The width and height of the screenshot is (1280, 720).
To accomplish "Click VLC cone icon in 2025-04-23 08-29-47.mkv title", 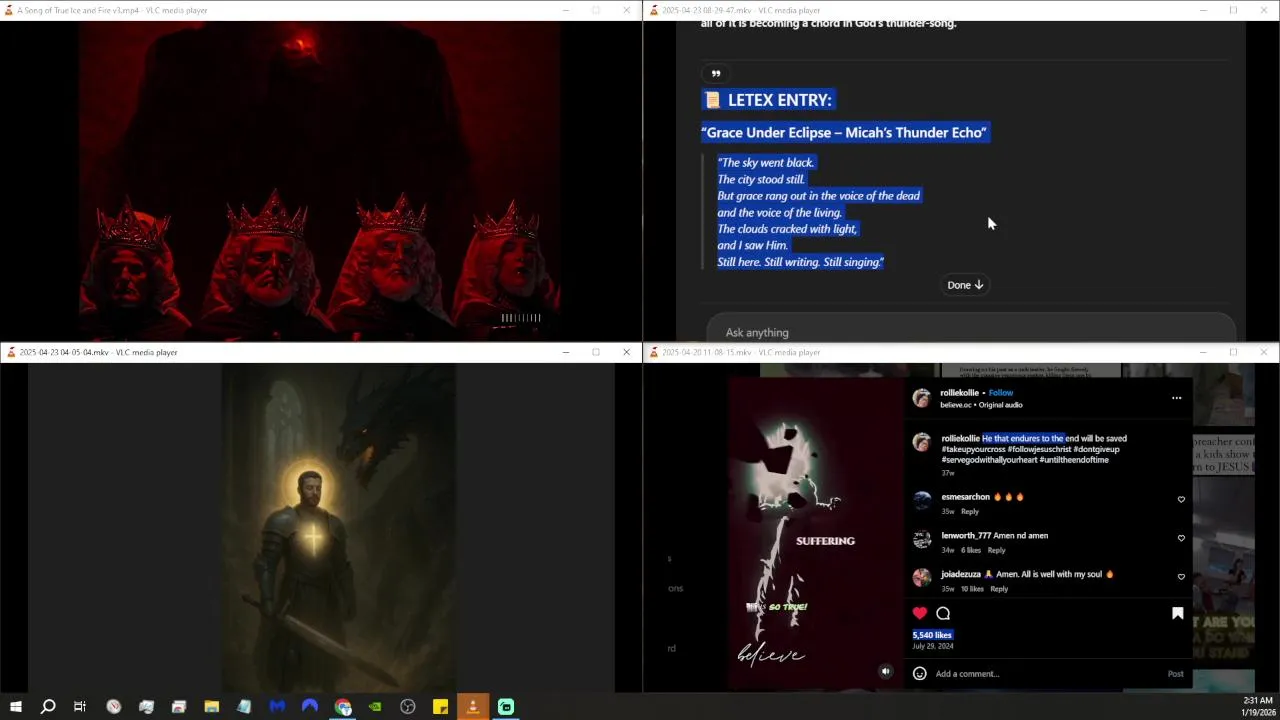I will (x=653, y=10).
